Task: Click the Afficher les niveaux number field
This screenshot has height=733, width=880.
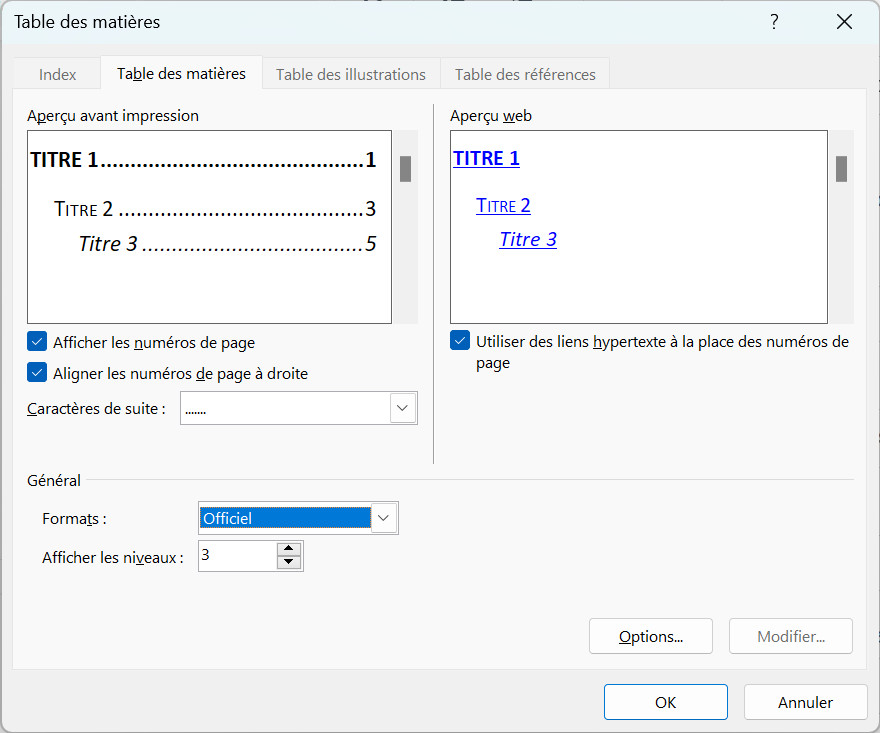Action: click(236, 556)
